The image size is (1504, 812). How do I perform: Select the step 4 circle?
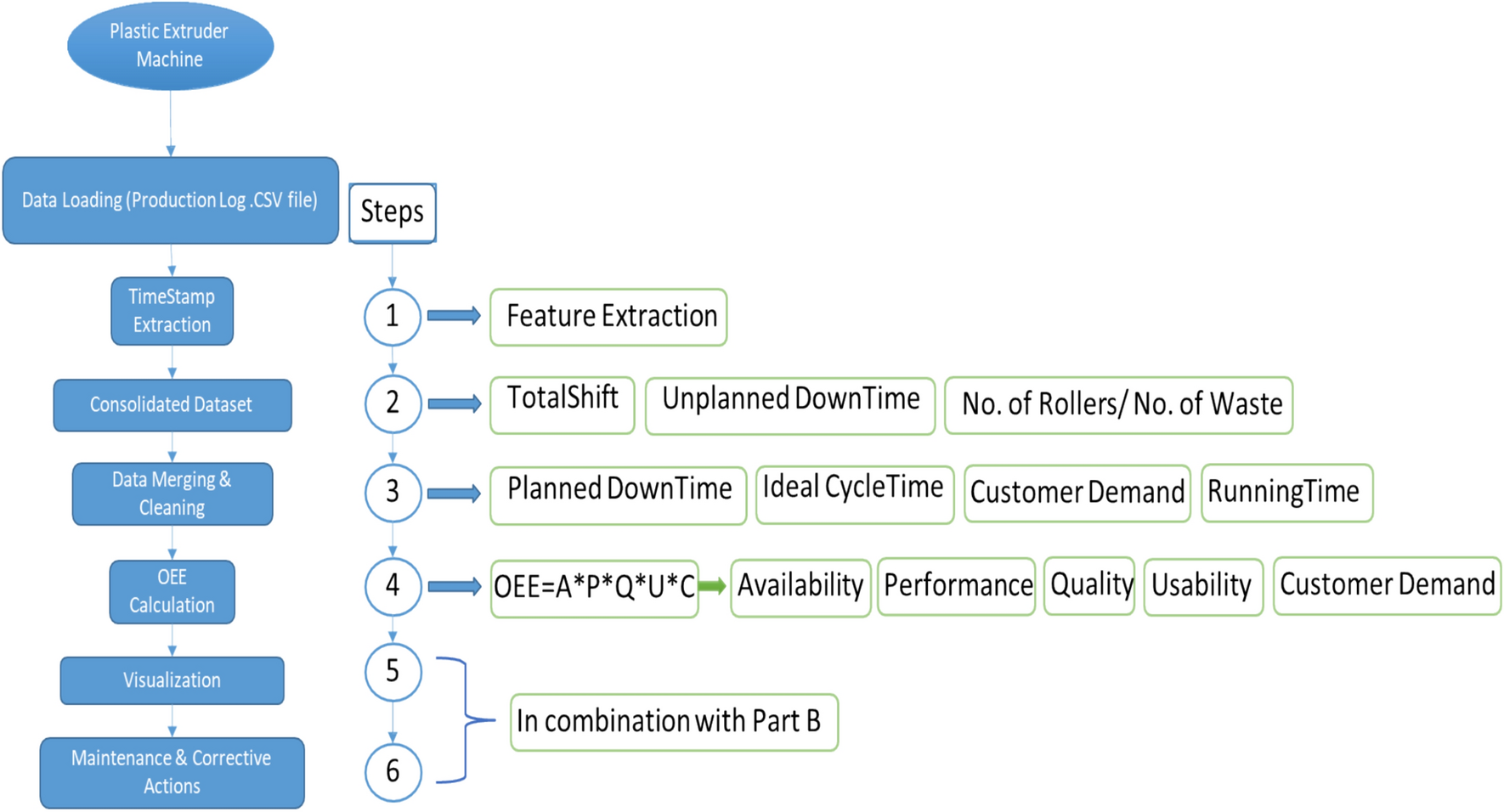click(393, 586)
